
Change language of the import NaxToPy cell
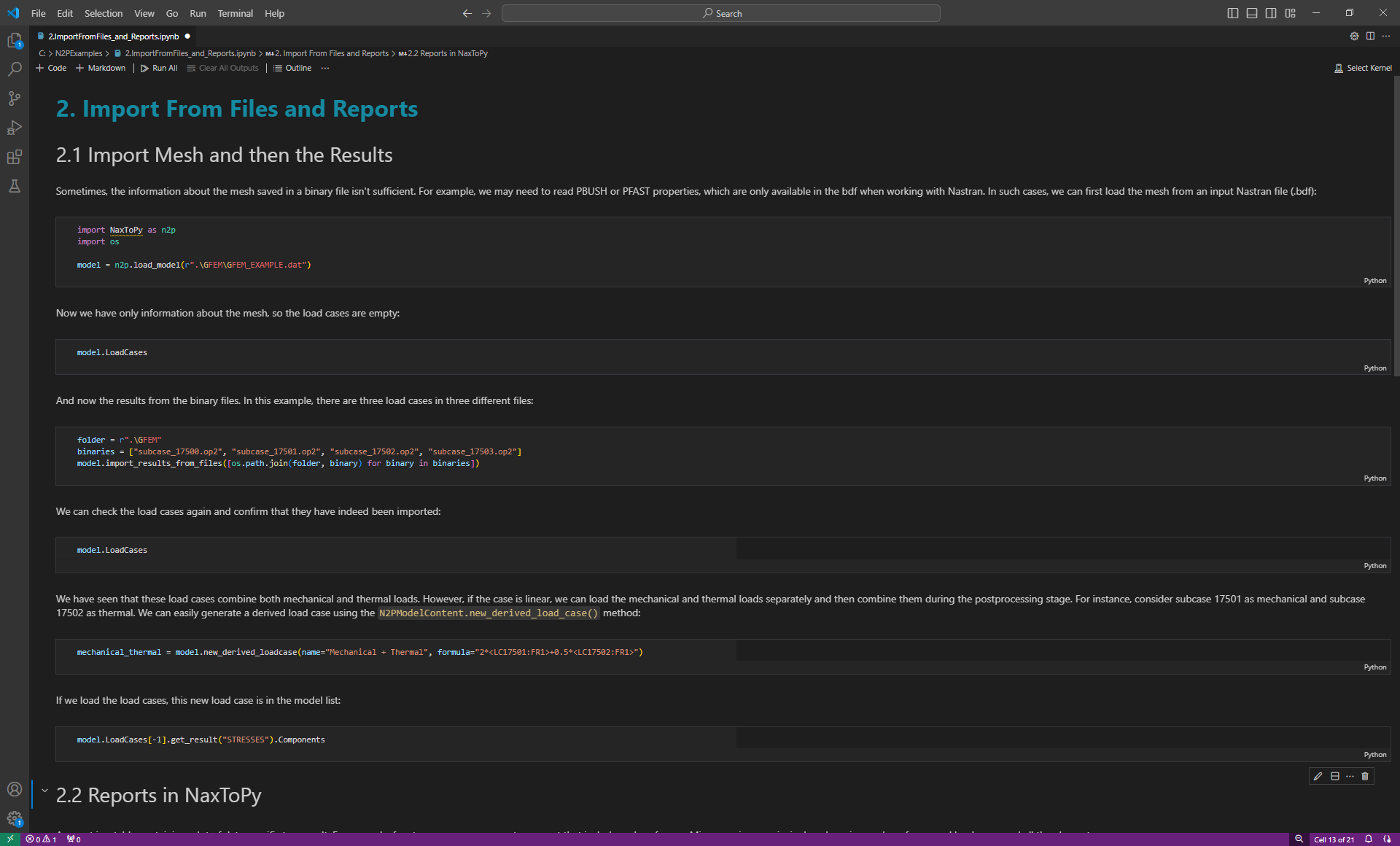click(1375, 281)
